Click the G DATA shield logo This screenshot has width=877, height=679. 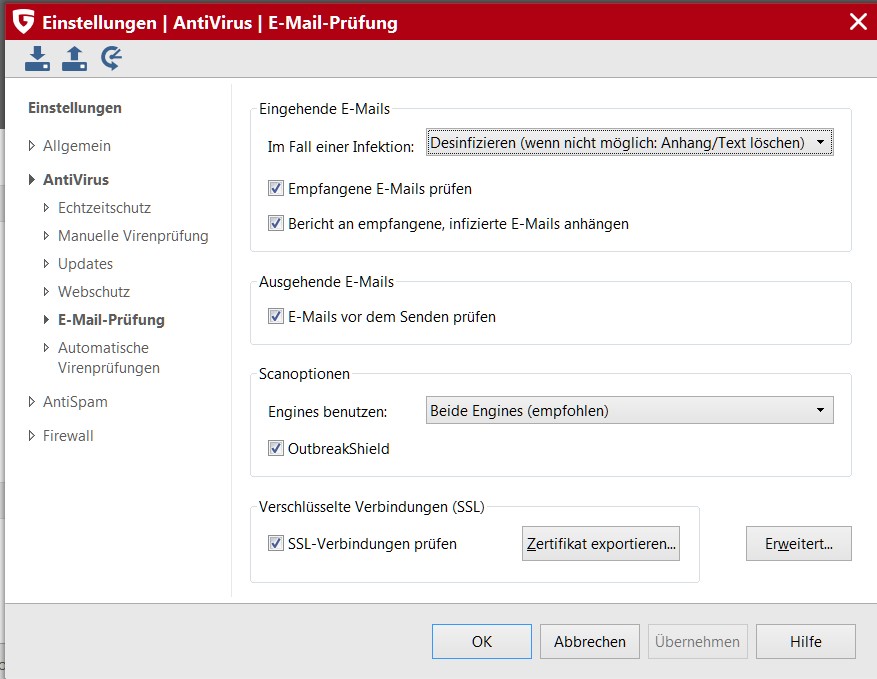pyautogui.click(x=23, y=21)
